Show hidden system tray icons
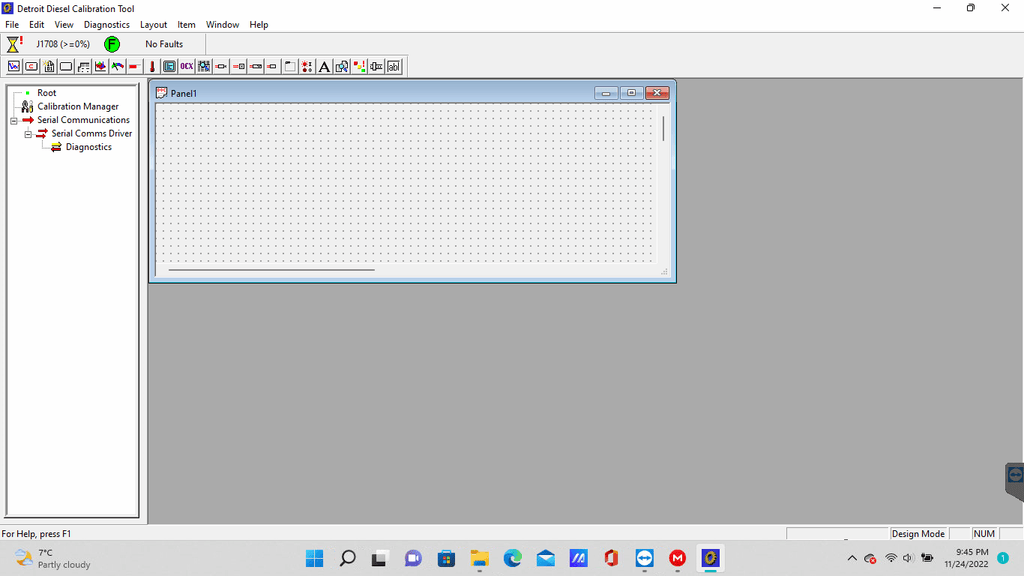1024x576 pixels. pos(852,558)
